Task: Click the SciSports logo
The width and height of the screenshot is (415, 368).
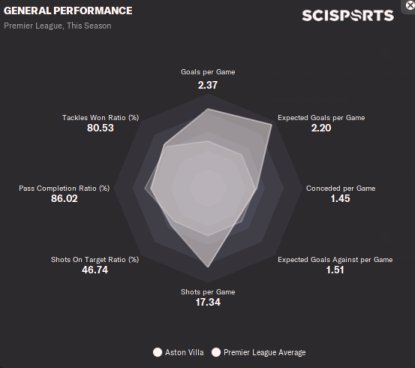Action: 348,16
